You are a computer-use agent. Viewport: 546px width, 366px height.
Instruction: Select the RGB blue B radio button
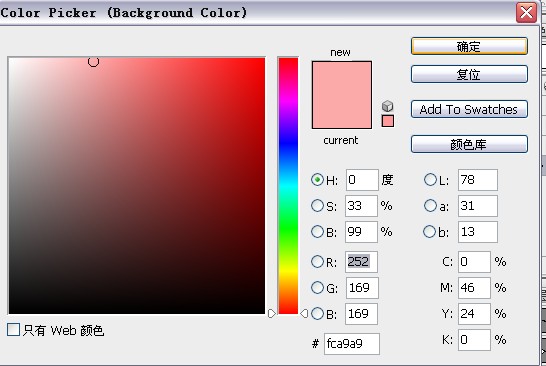coord(317,314)
